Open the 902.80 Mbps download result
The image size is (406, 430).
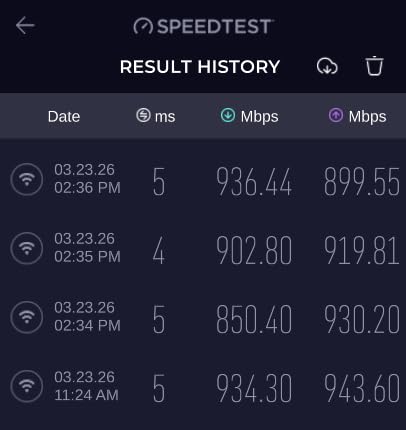point(254,251)
